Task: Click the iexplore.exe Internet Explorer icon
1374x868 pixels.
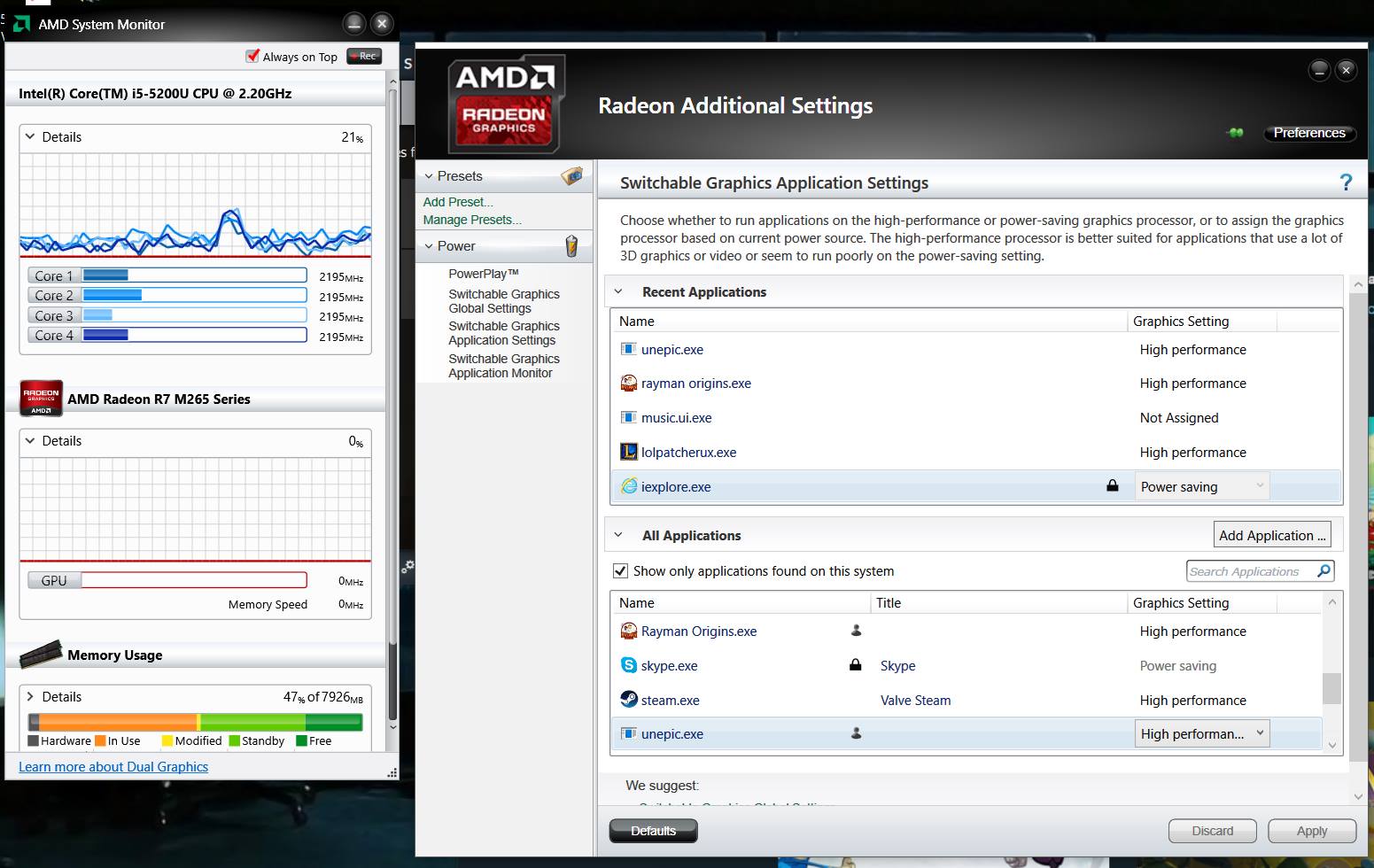Action: [629, 486]
